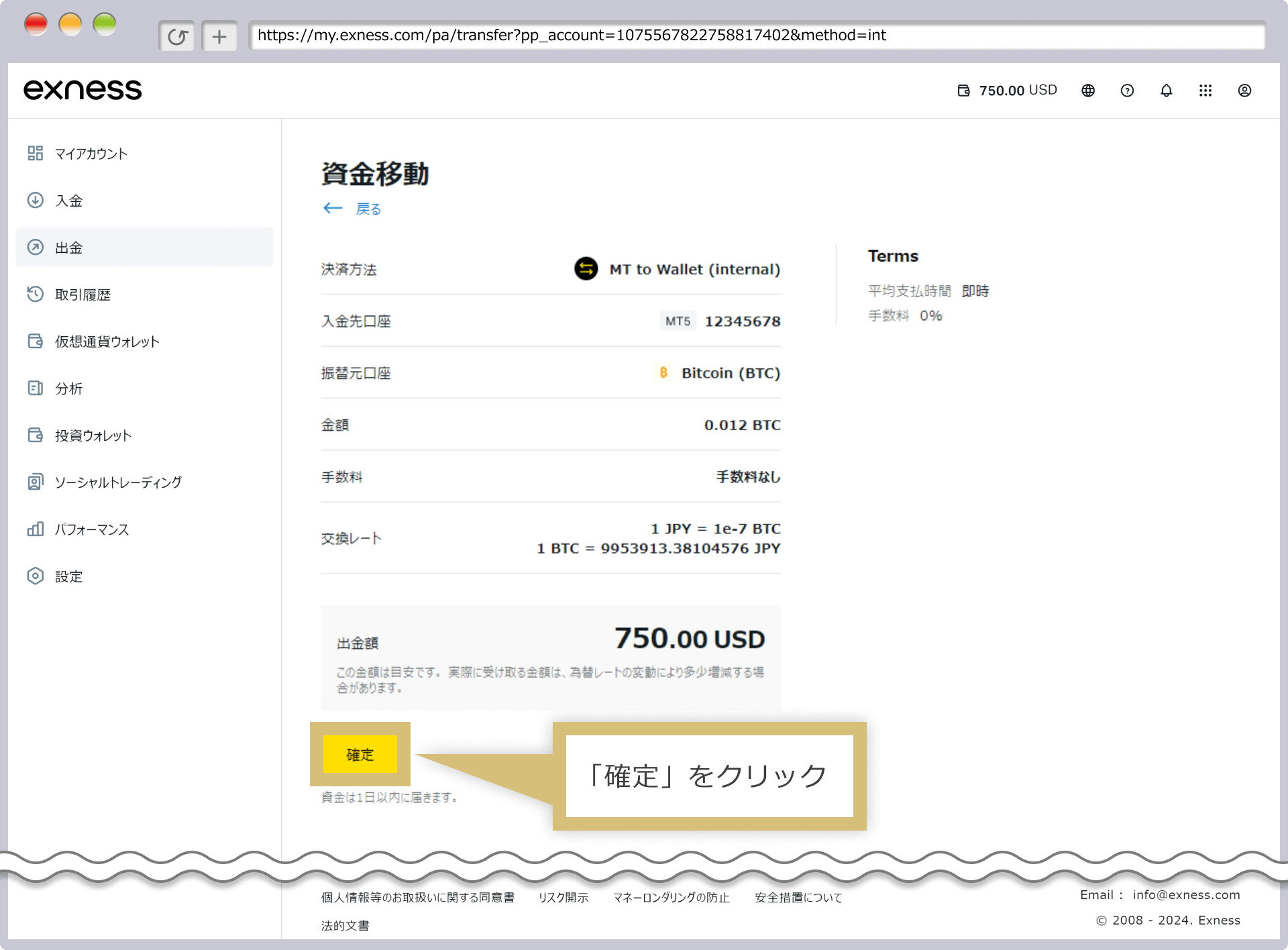The width and height of the screenshot is (1288, 950).
Task: Click the 1 JPY = 1e-7 BTC rate
Action: click(x=716, y=529)
